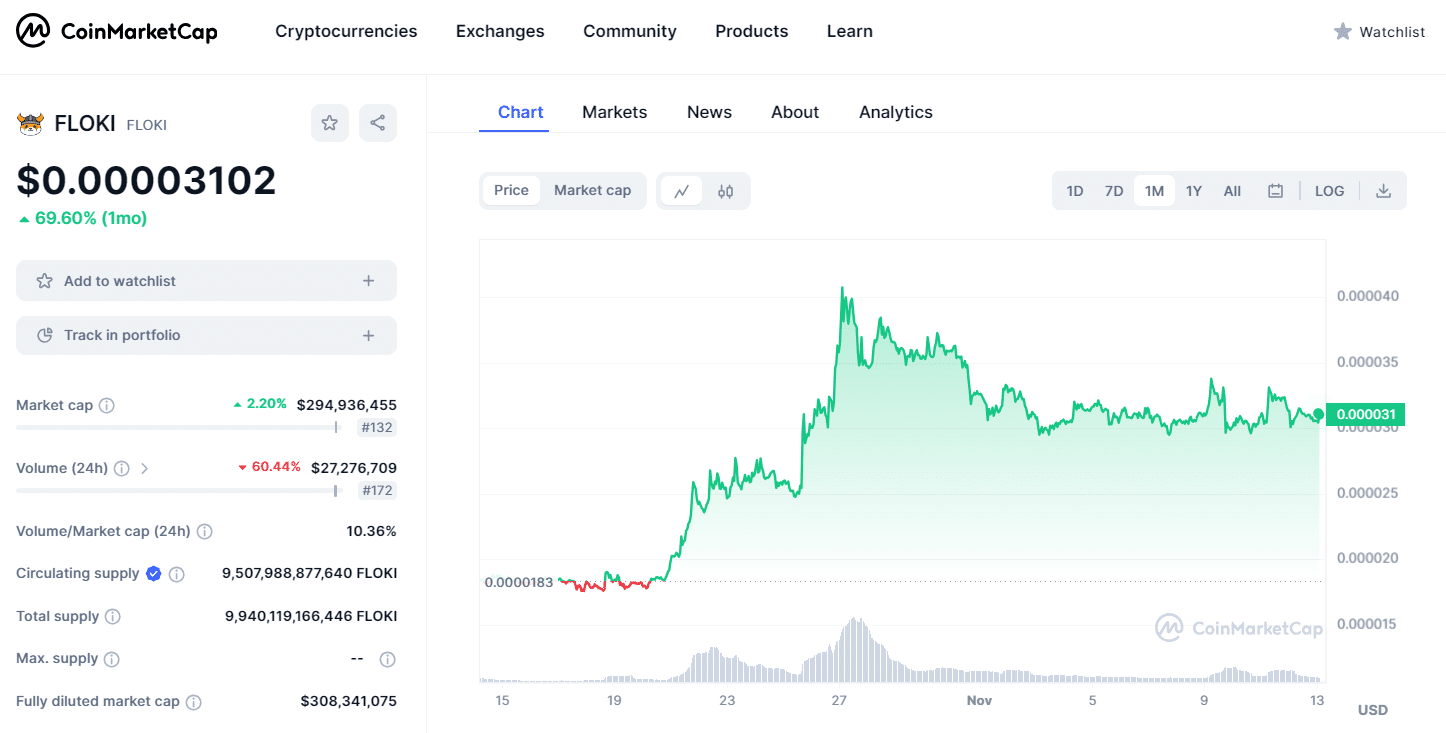This screenshot has height=733, width=1446.
Task: Download chart data icon
Action: click(1384, 191)
